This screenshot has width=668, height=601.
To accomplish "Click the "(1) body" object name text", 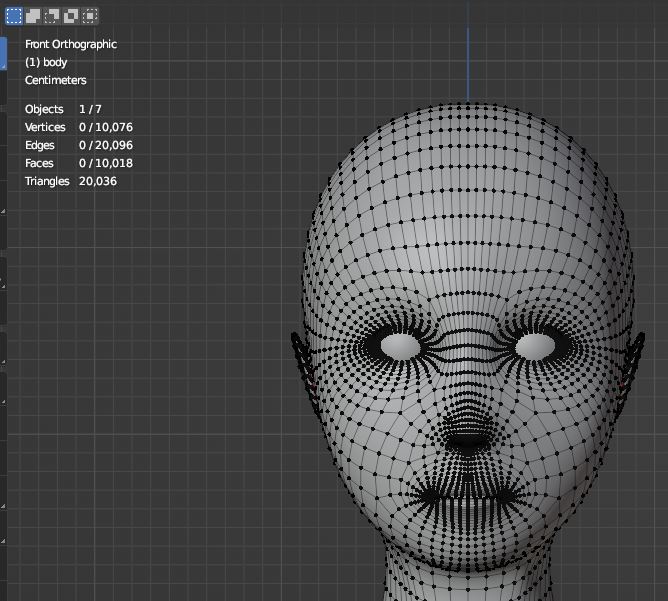I will 46,62.
